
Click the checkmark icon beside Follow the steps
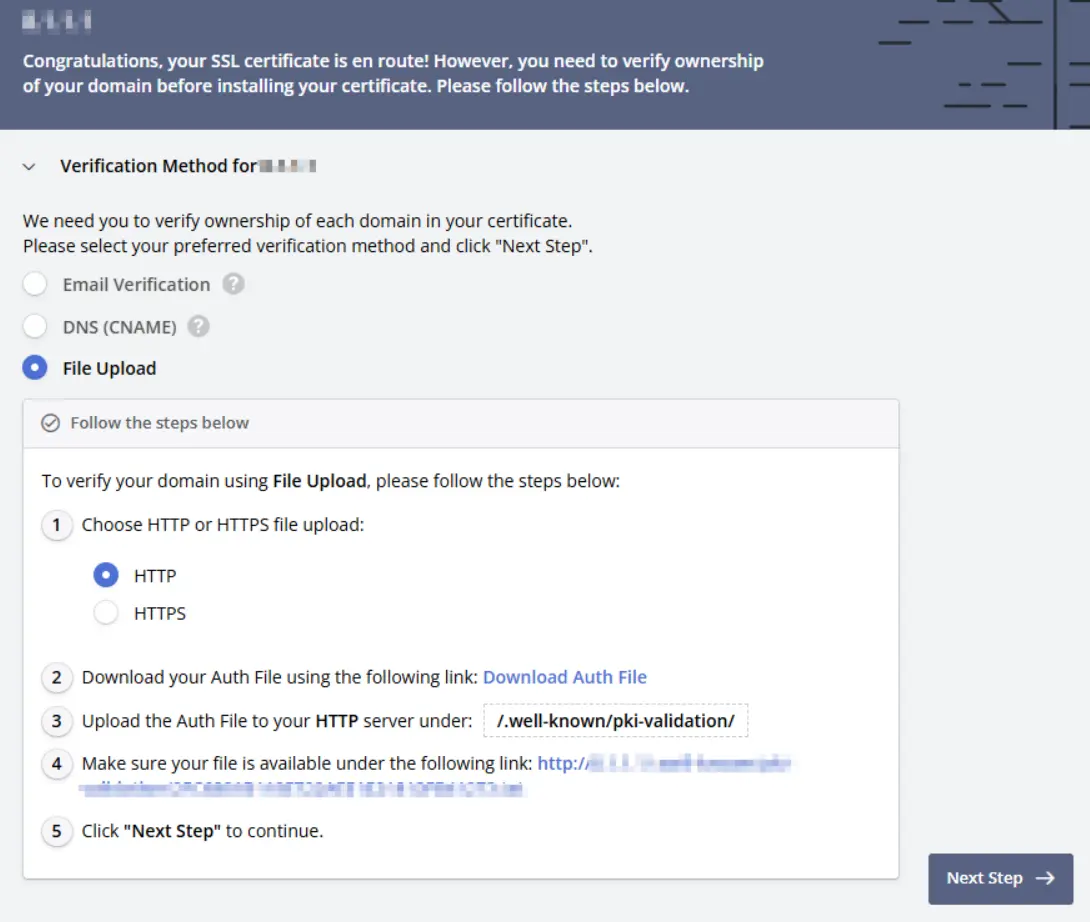pos(50,423)
